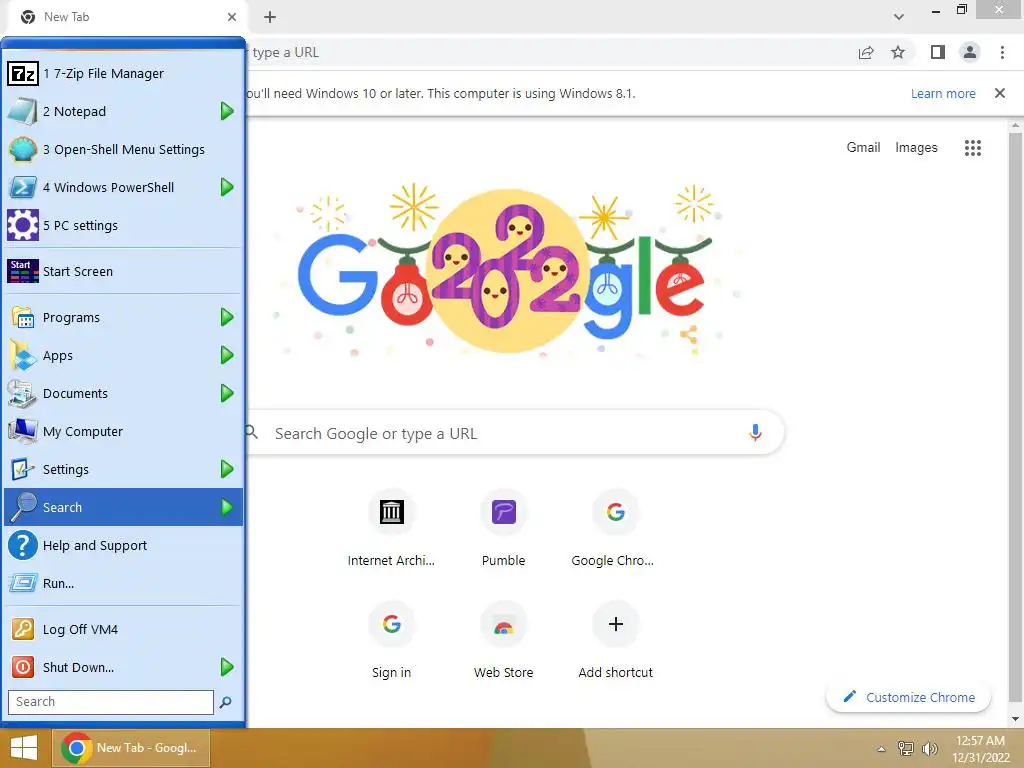Start voice search with microphone icon
This screenshot has width=1024, height=768.
pyautogui.click(x=755, y=432)
